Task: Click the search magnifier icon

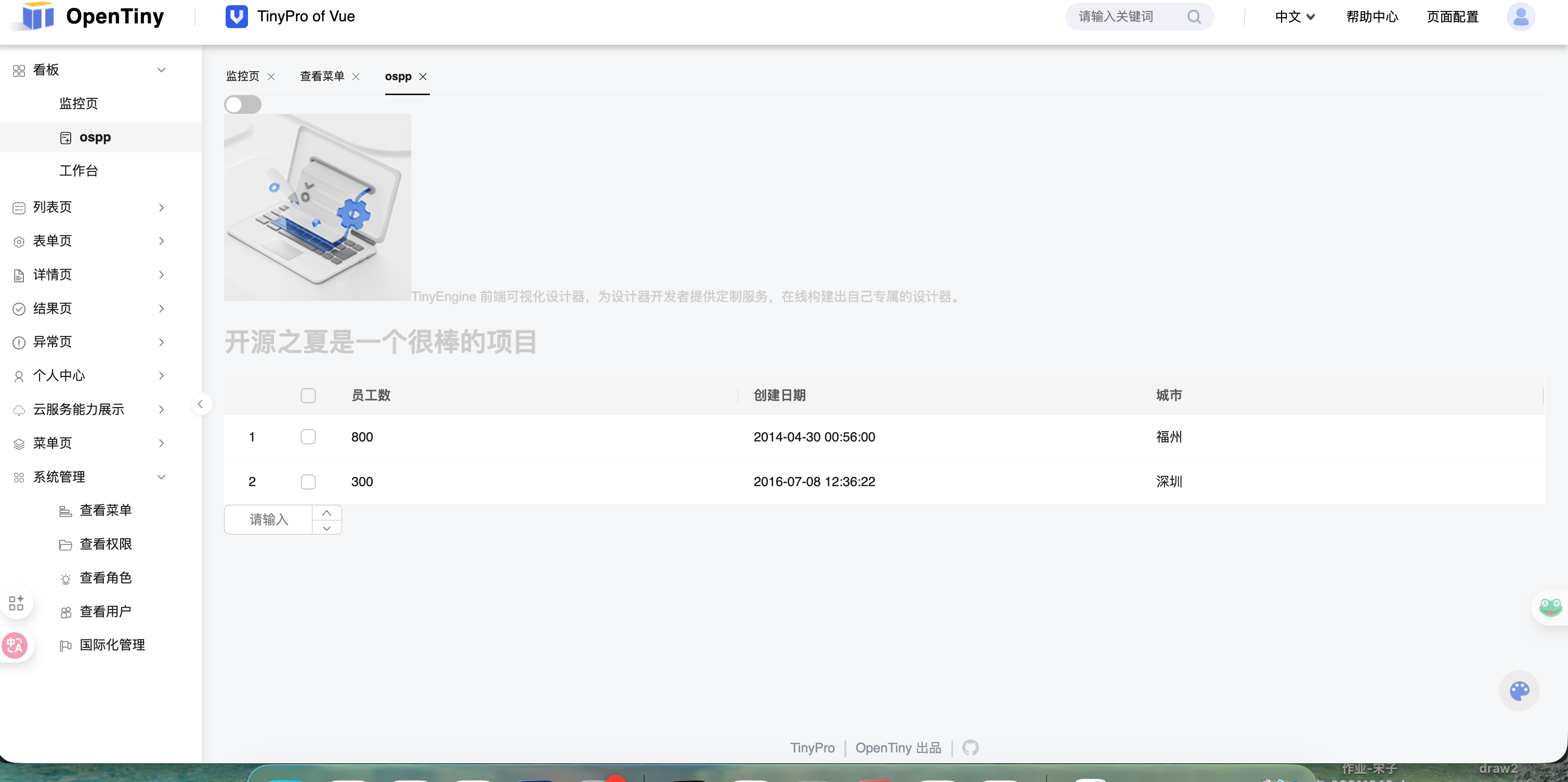Action: pyautogui.click(x=1194, y=17)
